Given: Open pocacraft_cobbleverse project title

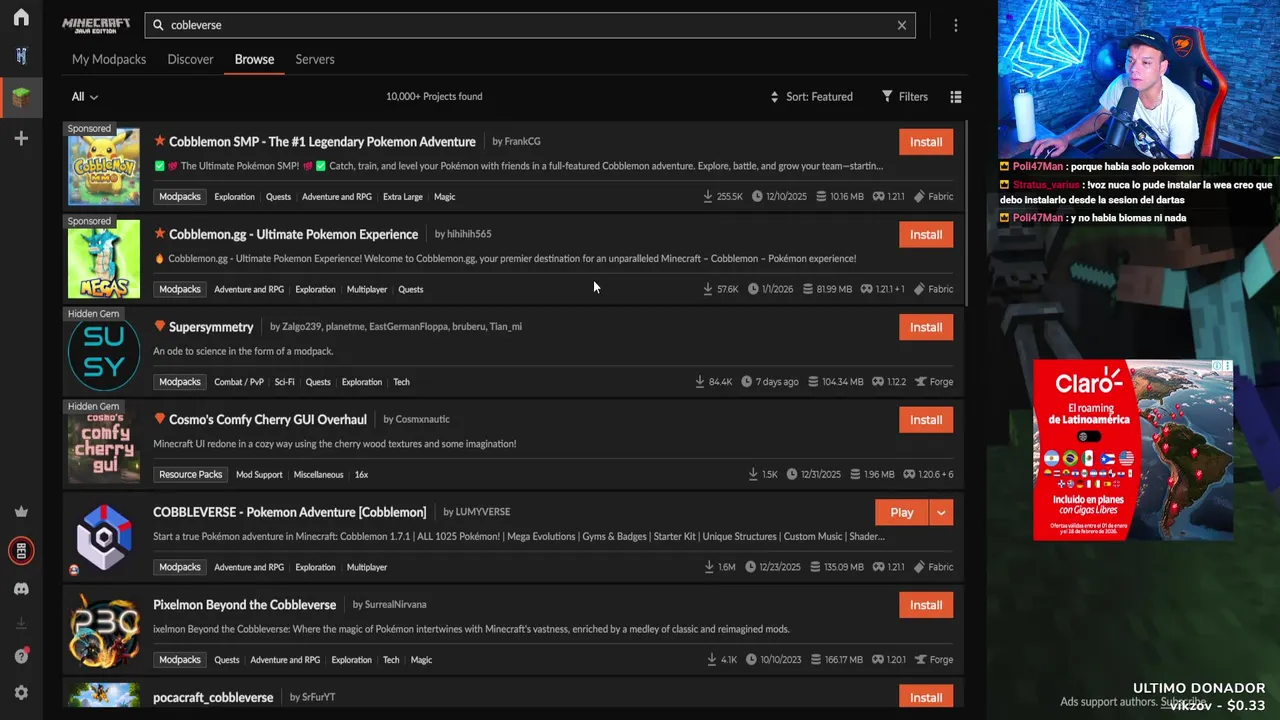Looking at the screenshot, I should (x=213, y=697).
